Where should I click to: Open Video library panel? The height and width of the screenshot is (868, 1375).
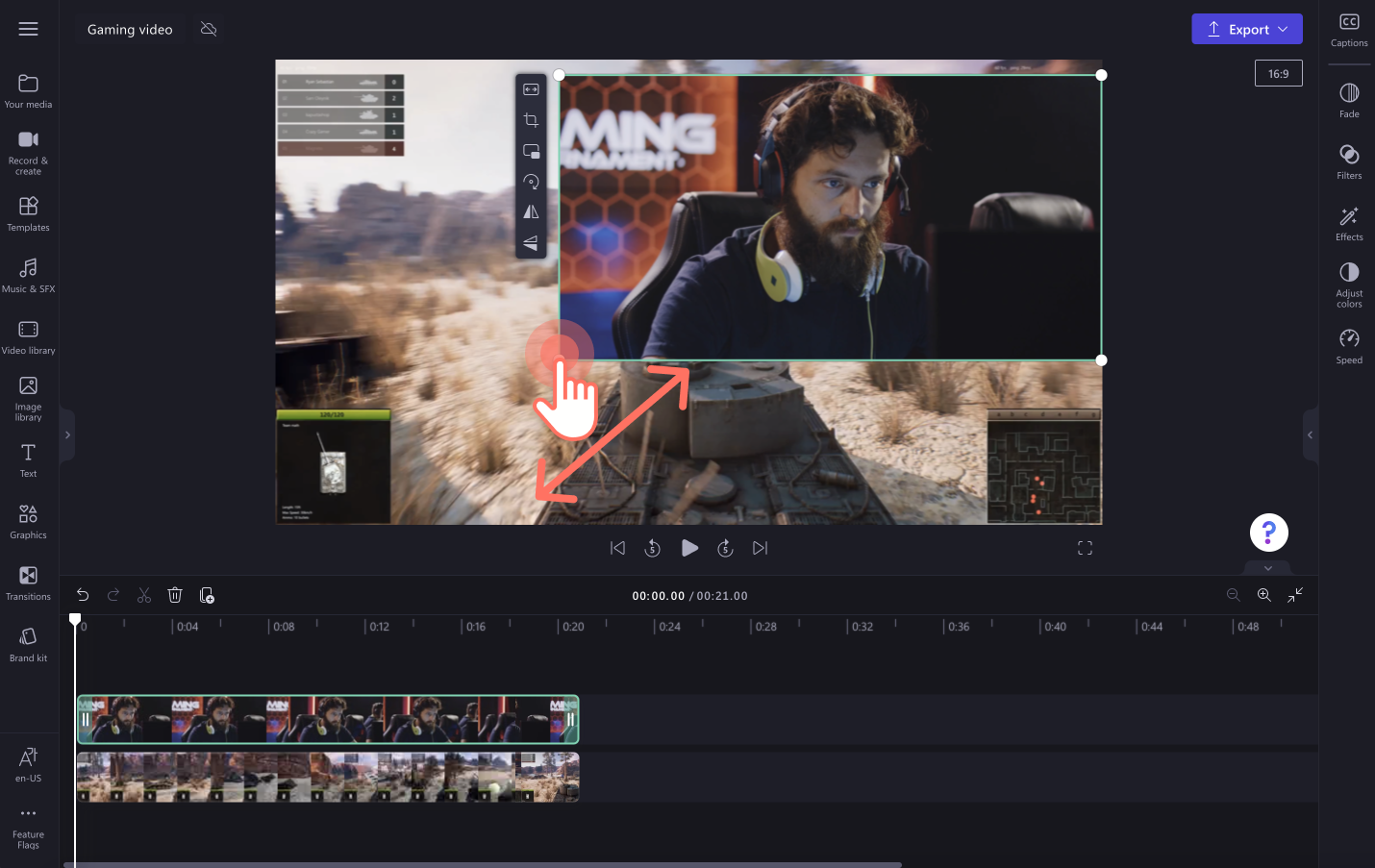pyautogui.click(x=29, y=337)
